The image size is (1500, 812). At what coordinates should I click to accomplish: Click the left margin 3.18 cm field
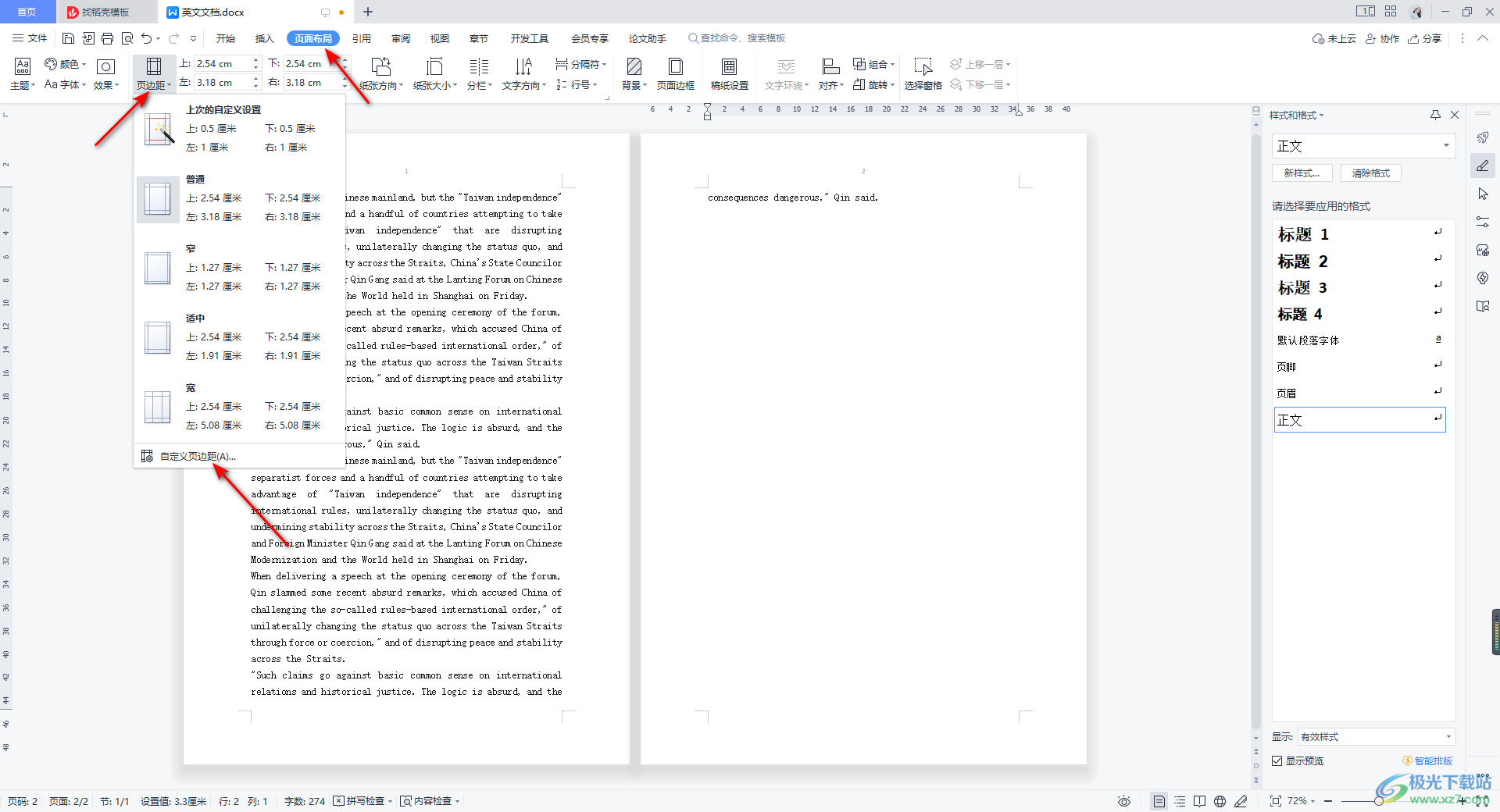coord(223,82)
